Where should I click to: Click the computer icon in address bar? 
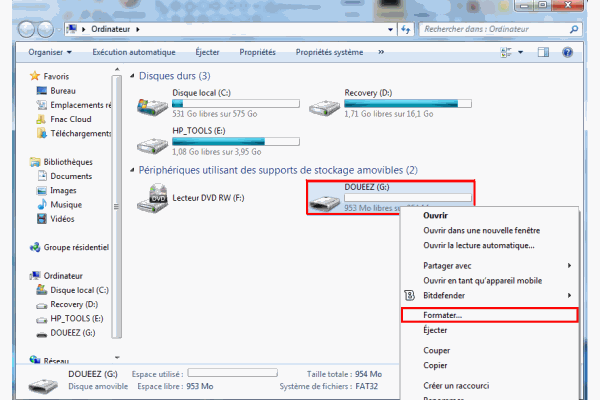72,29
